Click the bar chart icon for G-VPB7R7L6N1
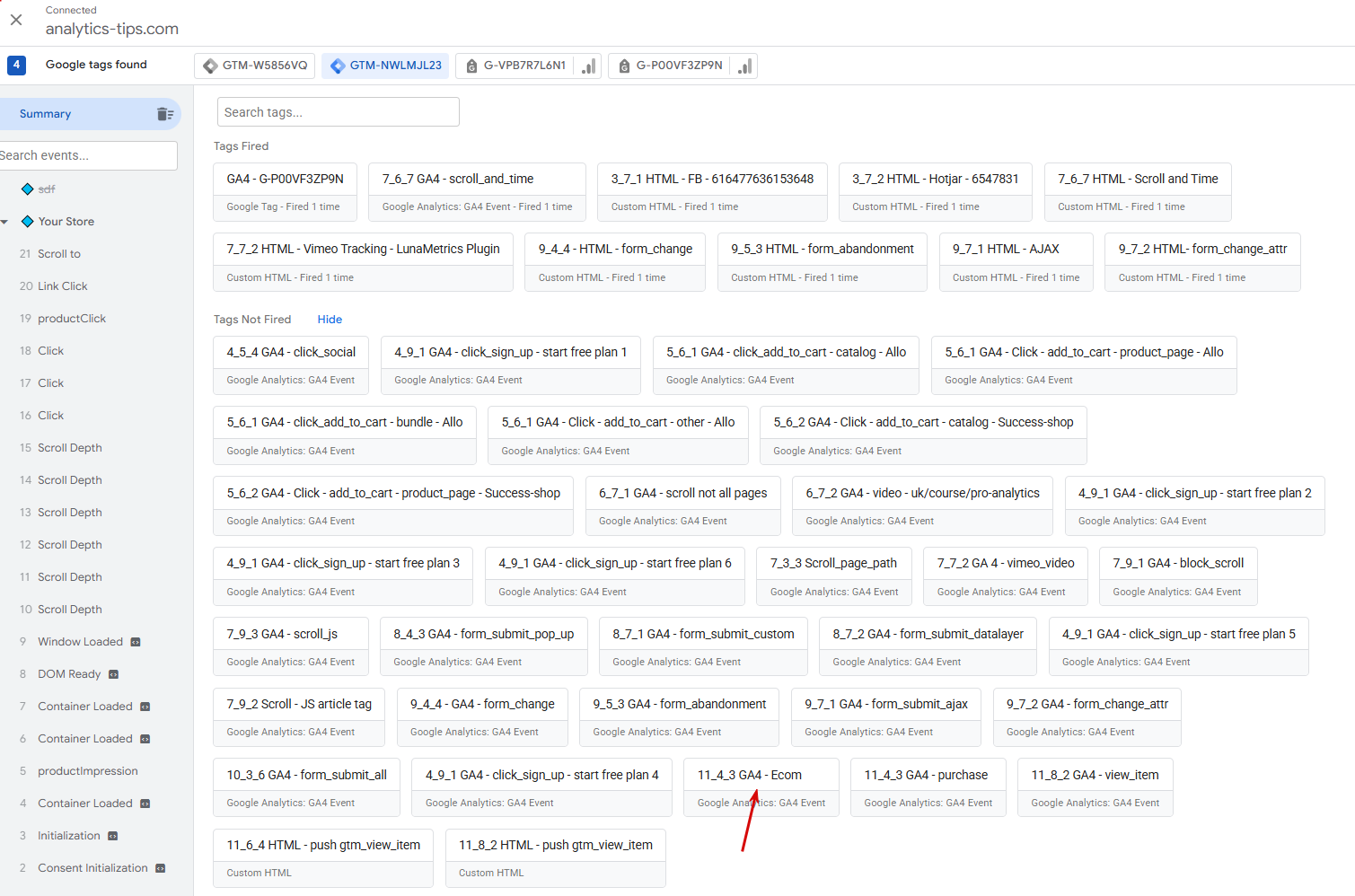This screenshot has width=1355, height=896. [x=589, y=66]
